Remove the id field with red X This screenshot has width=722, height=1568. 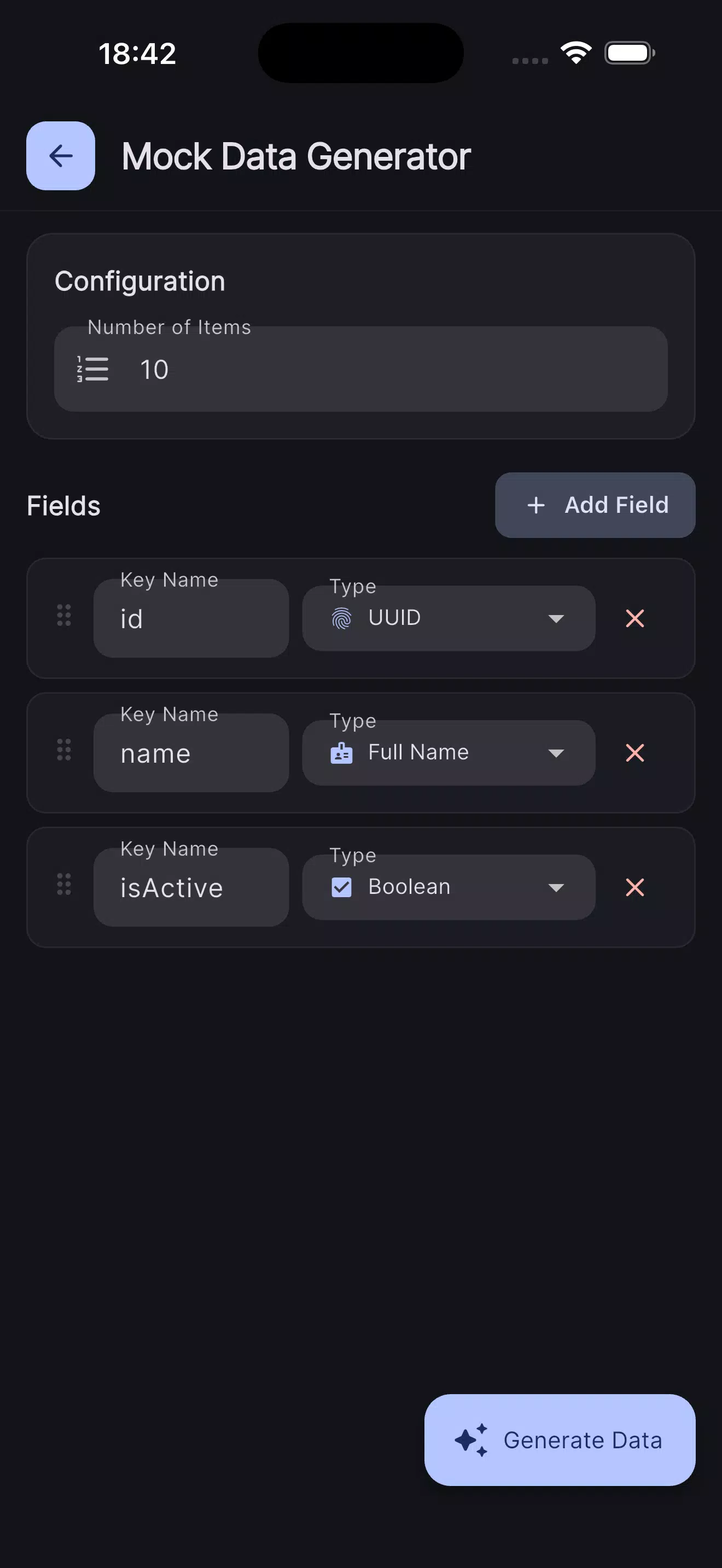point(635,618)
